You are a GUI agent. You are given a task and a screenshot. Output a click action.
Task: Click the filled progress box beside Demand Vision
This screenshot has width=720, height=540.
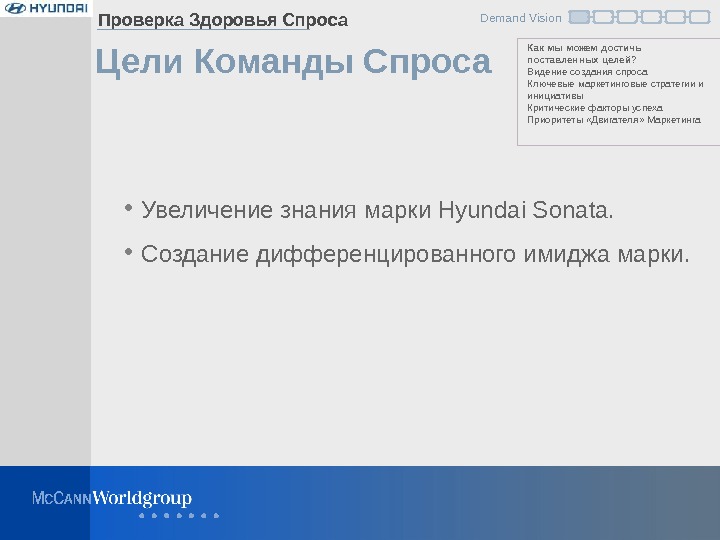[x=579, y=17]
